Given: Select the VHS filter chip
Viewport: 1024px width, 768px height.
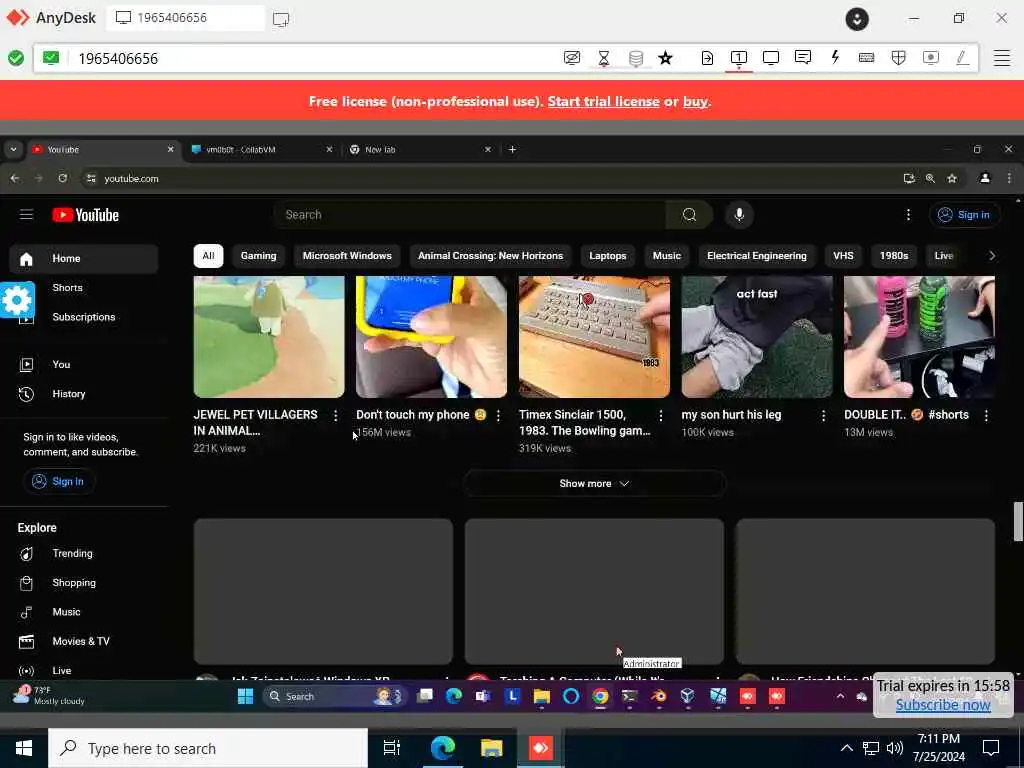Looking at the screenshot, I should pos(843,256).
